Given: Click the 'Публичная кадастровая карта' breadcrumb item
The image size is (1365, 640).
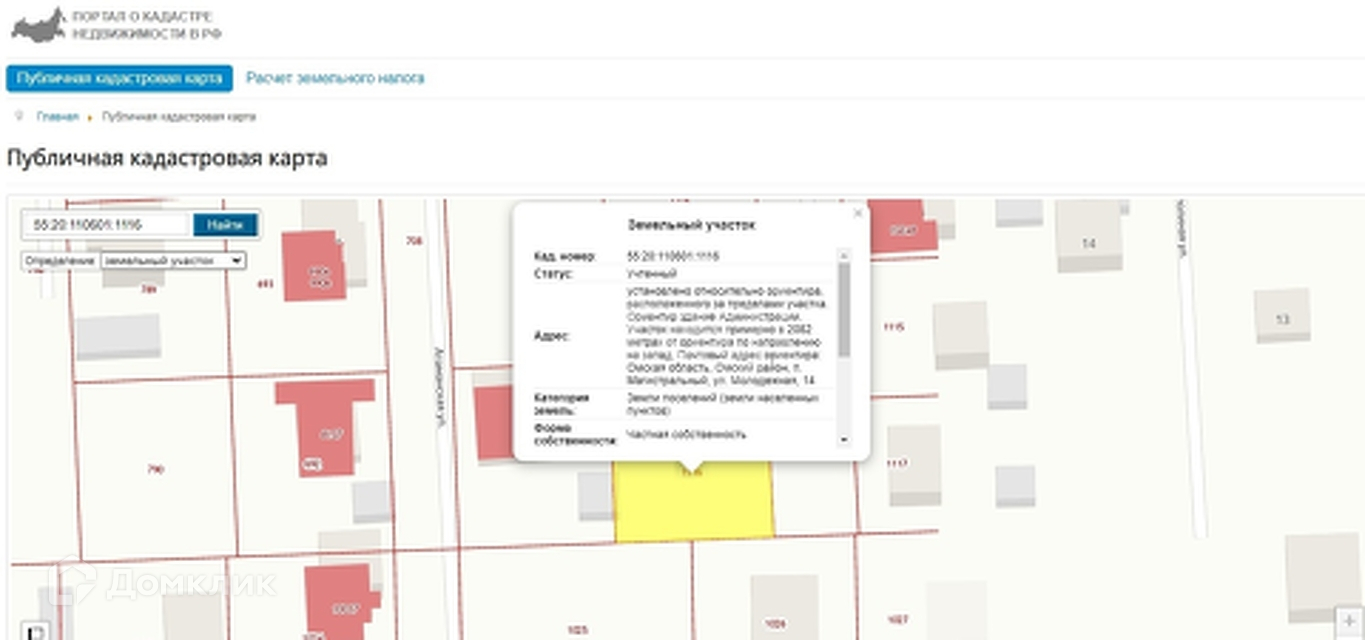Looking at the screenshot, I should [179, 117].
